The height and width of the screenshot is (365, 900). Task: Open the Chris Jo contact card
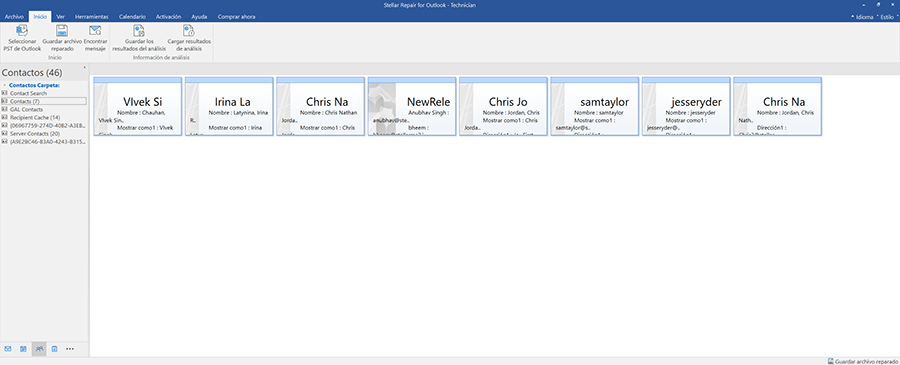(503, 106)
